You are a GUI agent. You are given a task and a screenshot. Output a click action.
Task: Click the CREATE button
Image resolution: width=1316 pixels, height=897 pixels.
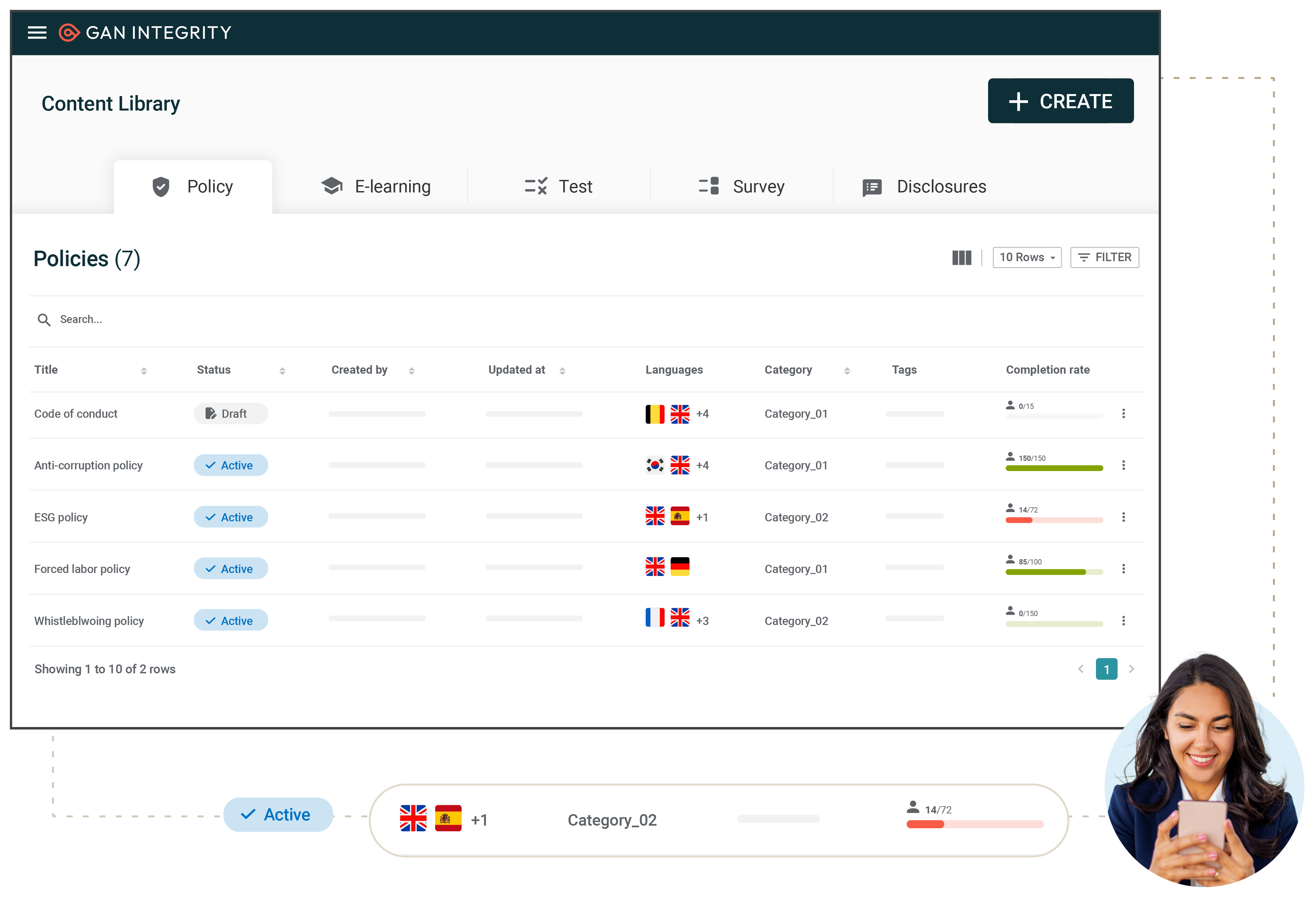coord(1061,101)
